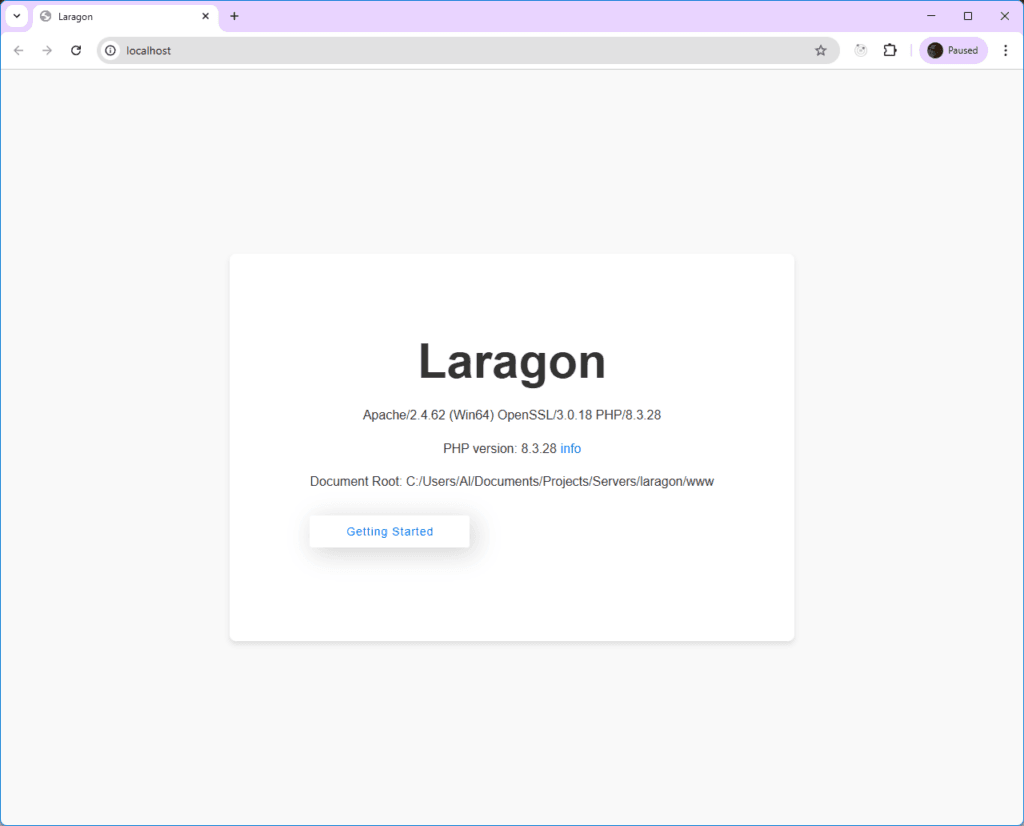Click the forward navigation arrow
This screenshot has width=1024, height=826.
[47, 50]
